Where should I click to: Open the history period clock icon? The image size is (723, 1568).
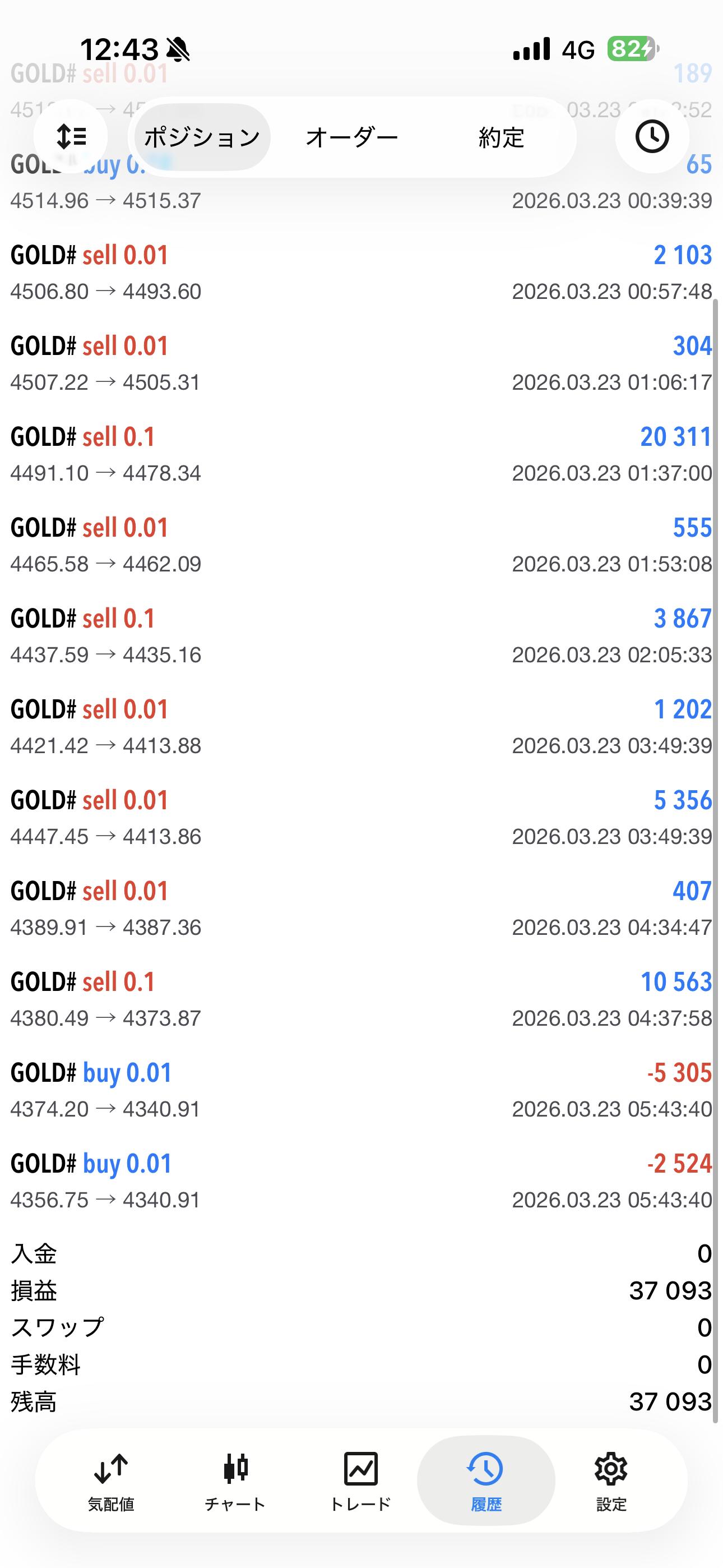tap(652, 137)
